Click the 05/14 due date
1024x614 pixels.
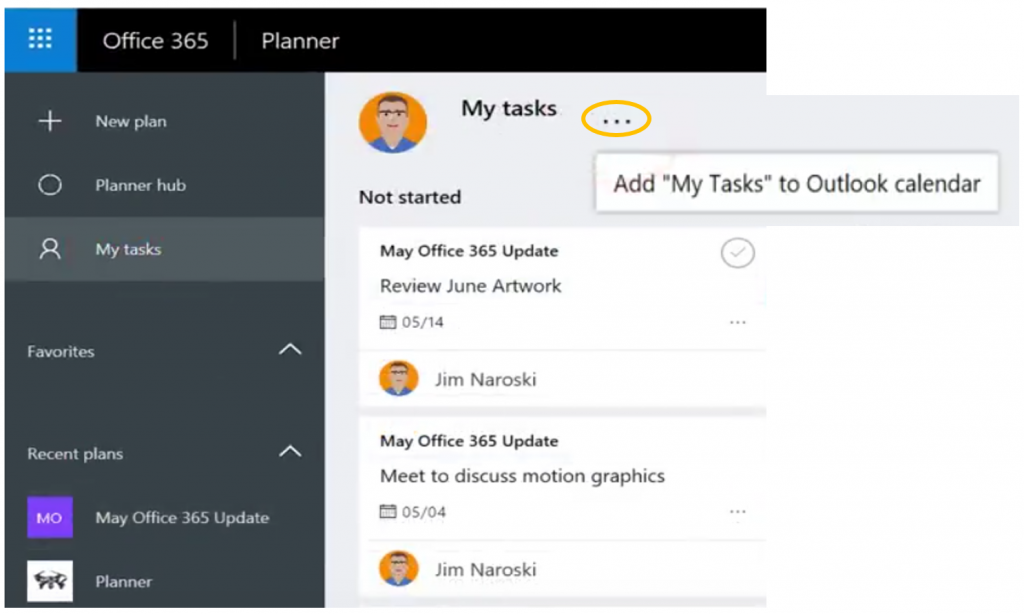click(423, 322)
